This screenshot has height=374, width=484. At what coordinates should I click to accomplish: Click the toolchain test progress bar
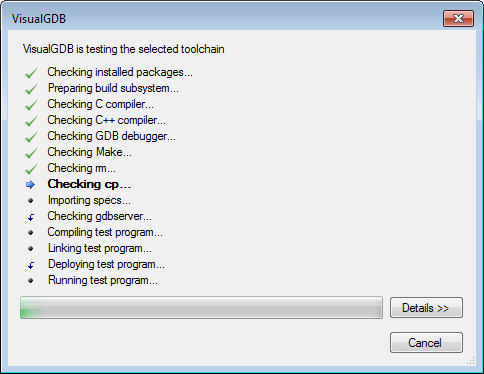click(x=201, y=308)
